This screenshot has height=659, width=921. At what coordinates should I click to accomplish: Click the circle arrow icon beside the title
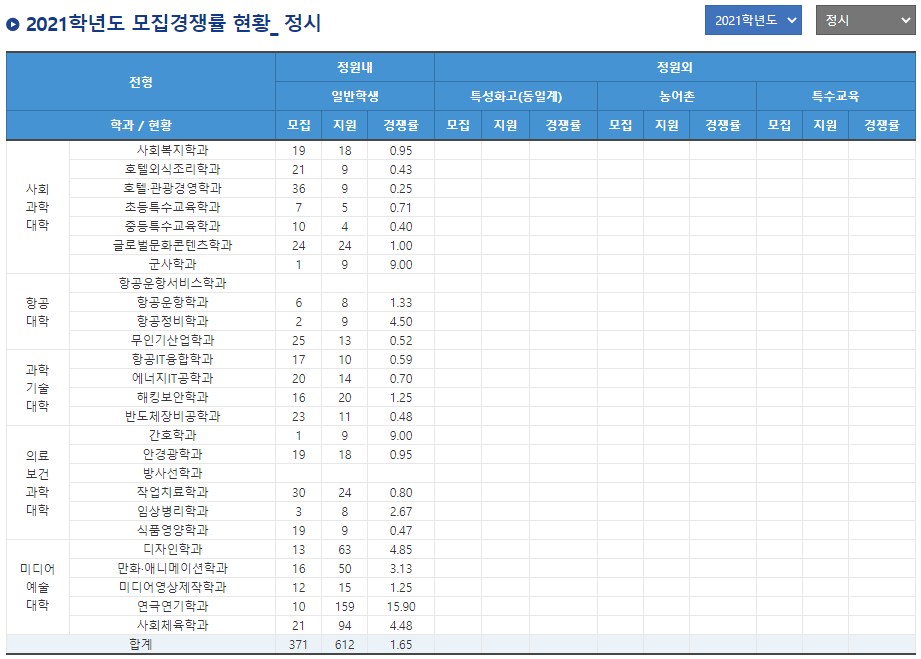(13, 24)
